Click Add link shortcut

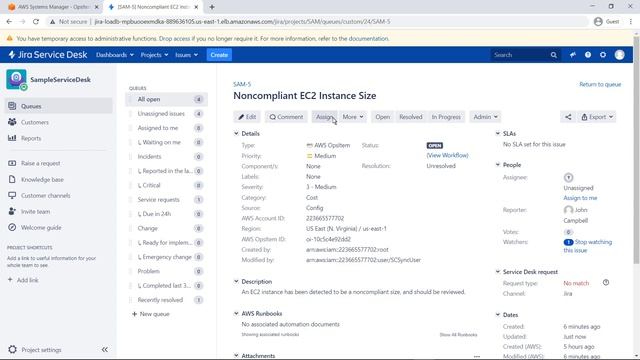(23, 280)
